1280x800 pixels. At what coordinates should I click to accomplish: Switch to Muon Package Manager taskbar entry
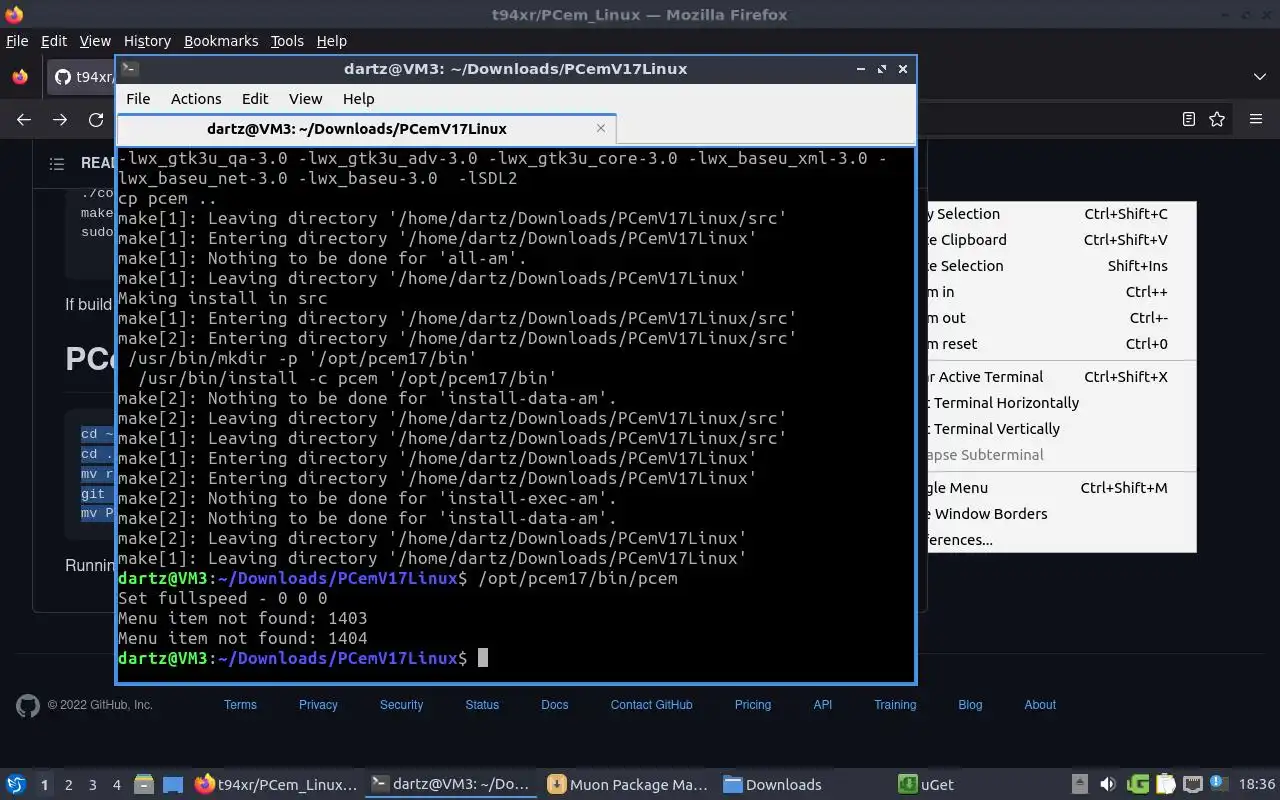pyautogui.click(x=627, y=785)
